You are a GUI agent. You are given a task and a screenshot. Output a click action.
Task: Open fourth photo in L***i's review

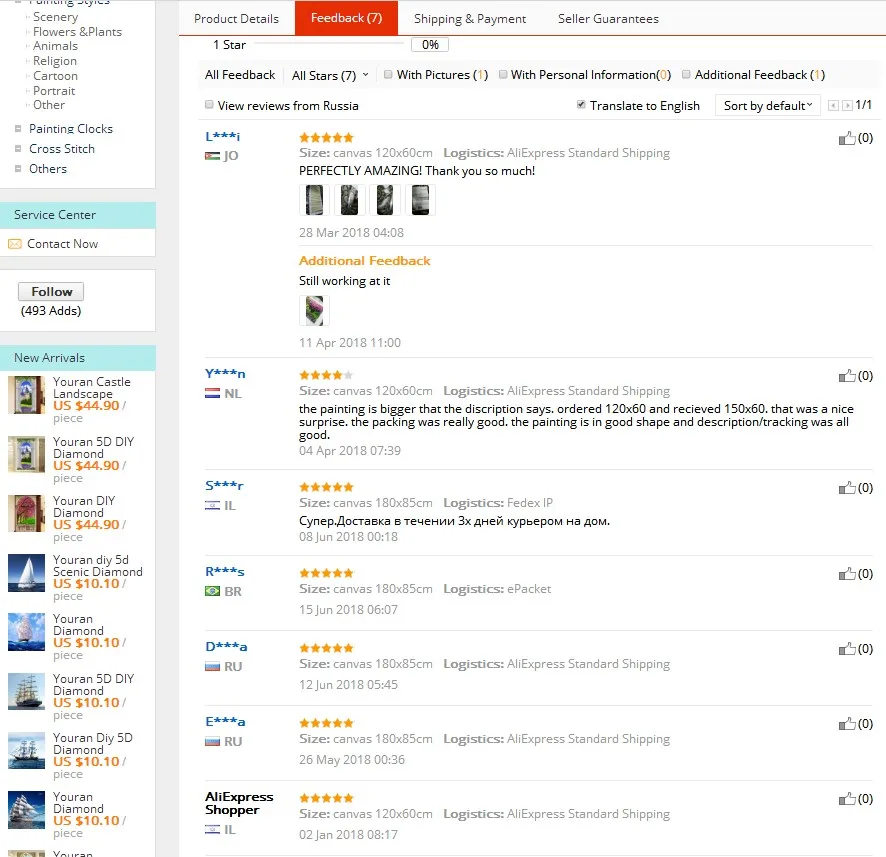(420, 200)
